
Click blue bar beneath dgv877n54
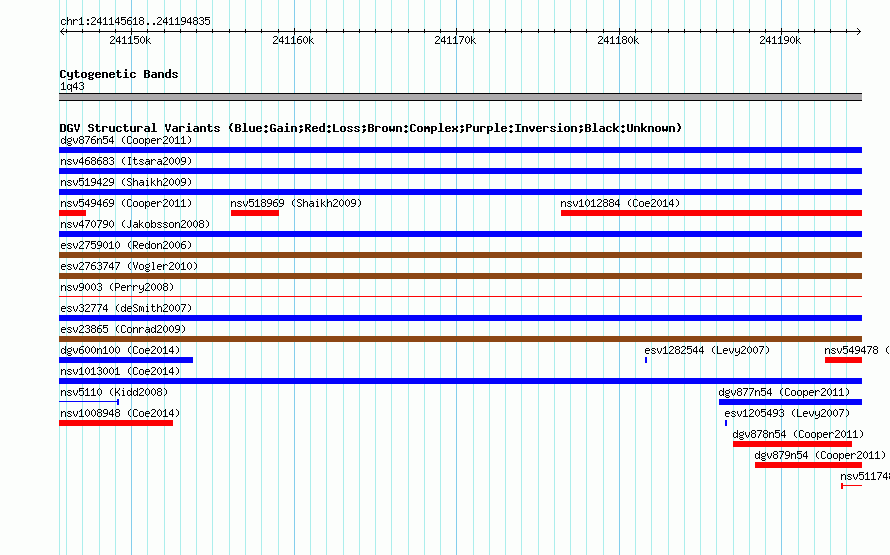[790, 402]
